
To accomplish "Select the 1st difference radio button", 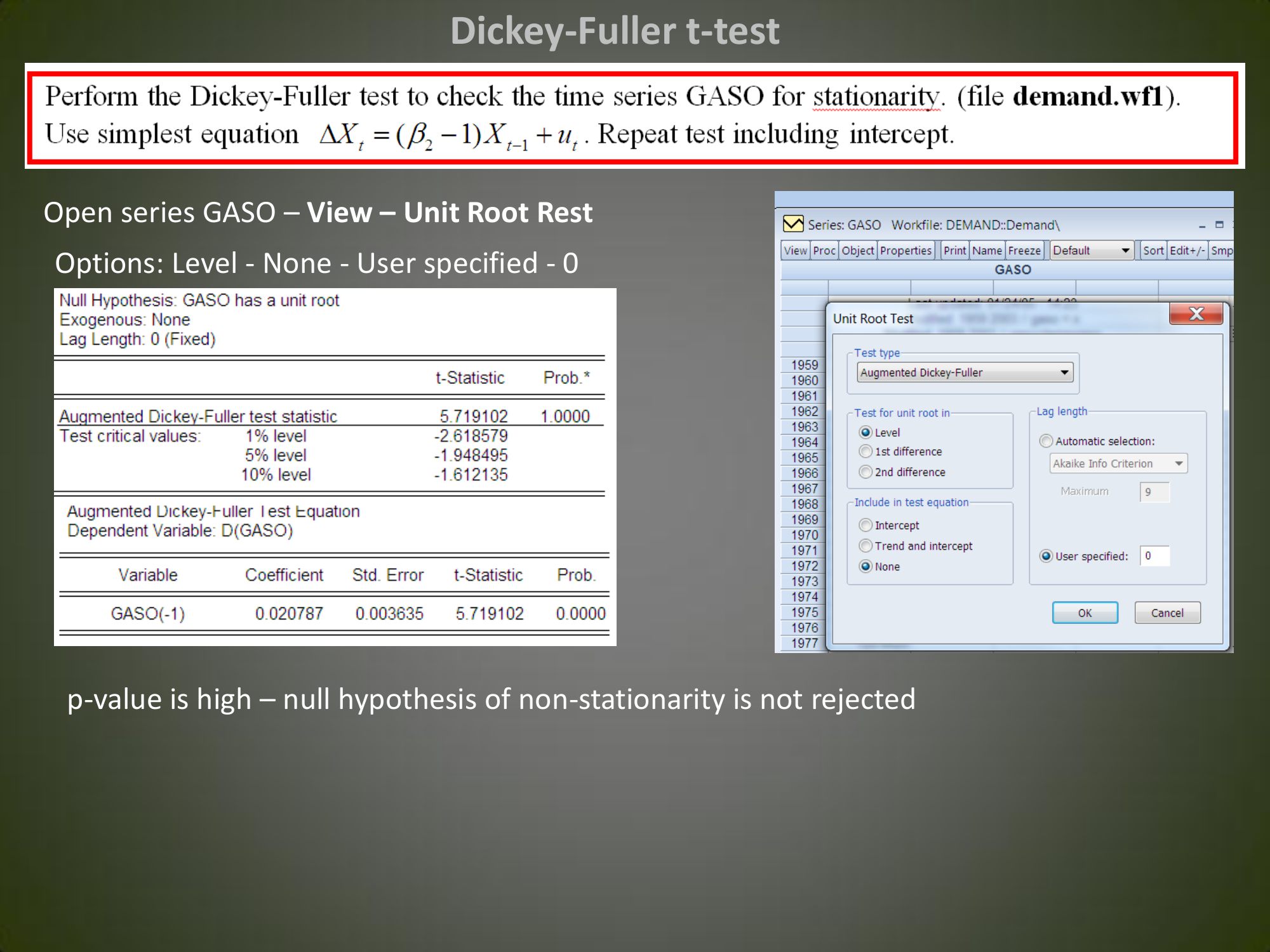I will [866, 451].
